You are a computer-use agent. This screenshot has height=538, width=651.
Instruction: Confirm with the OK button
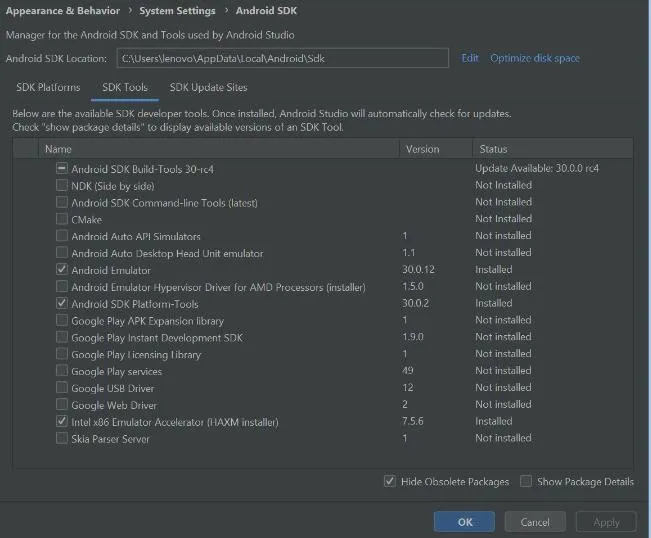[x=464, y=522]
